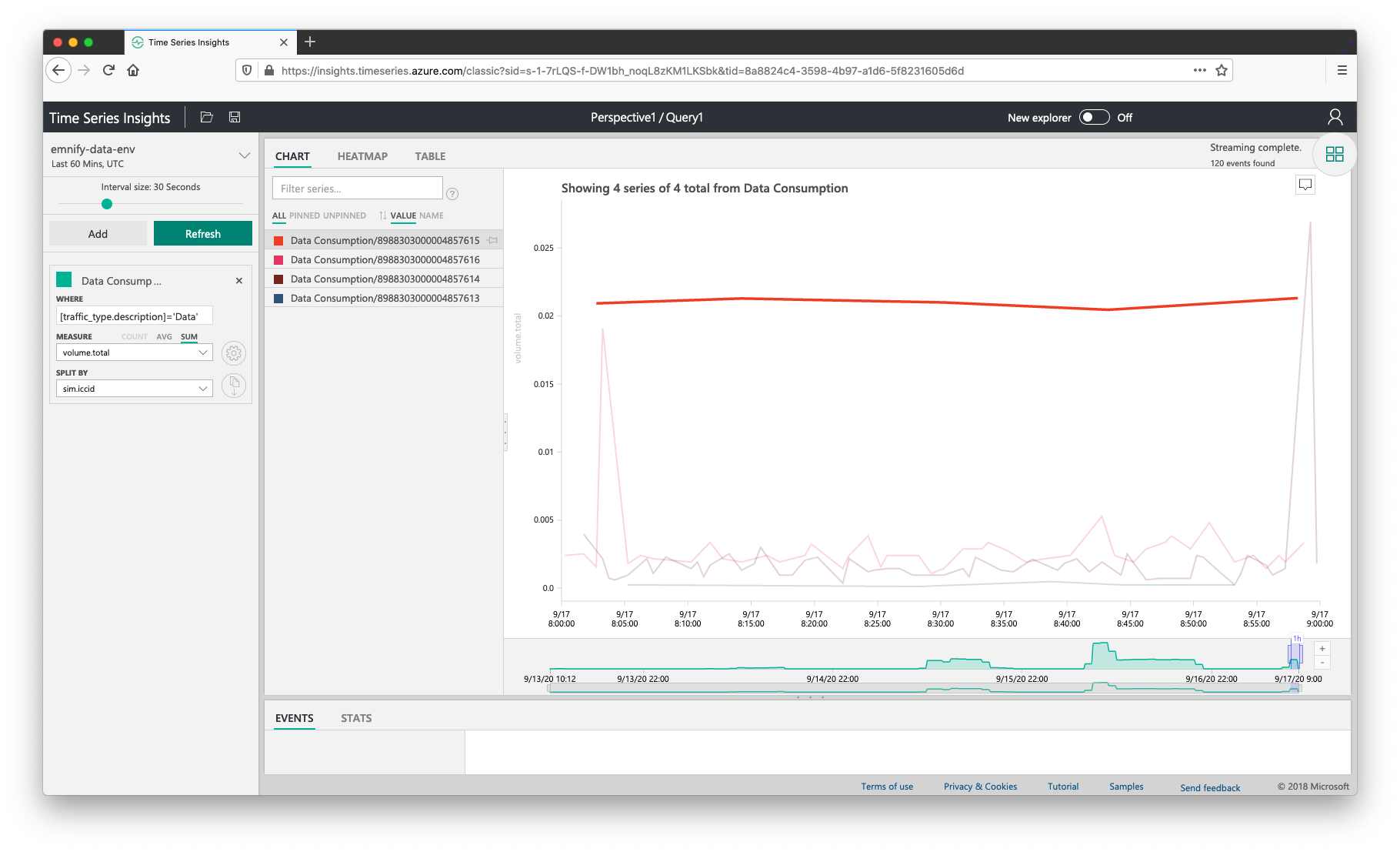Show only UNPINNED series

345,216
